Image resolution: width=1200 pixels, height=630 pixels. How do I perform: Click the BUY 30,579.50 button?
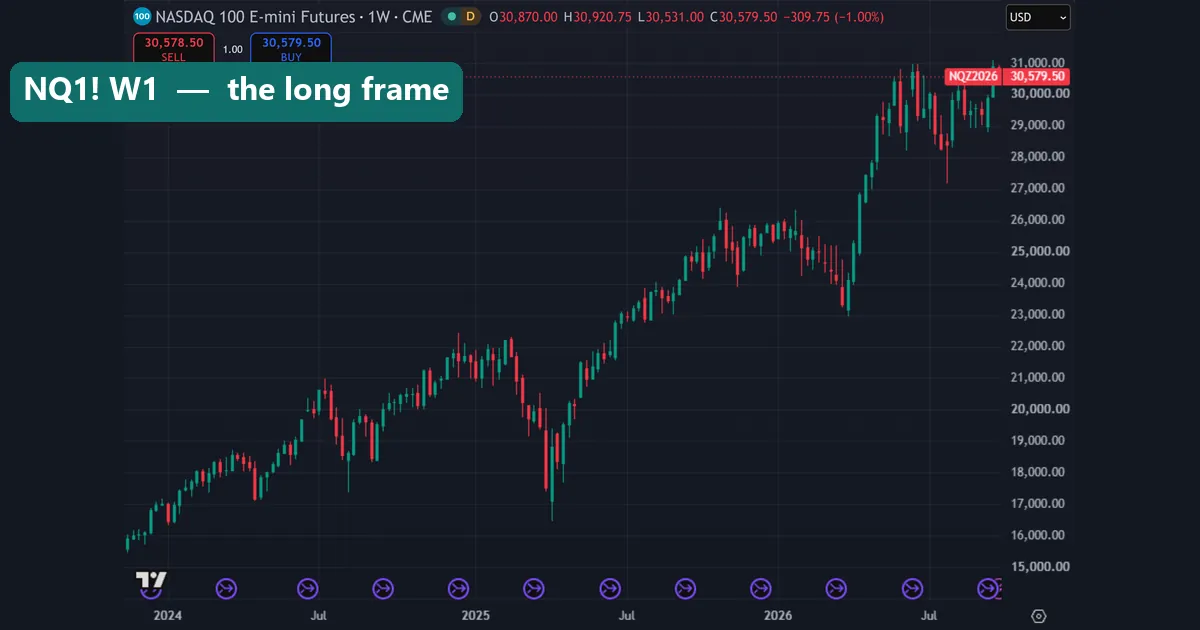[x=291, y=49]
